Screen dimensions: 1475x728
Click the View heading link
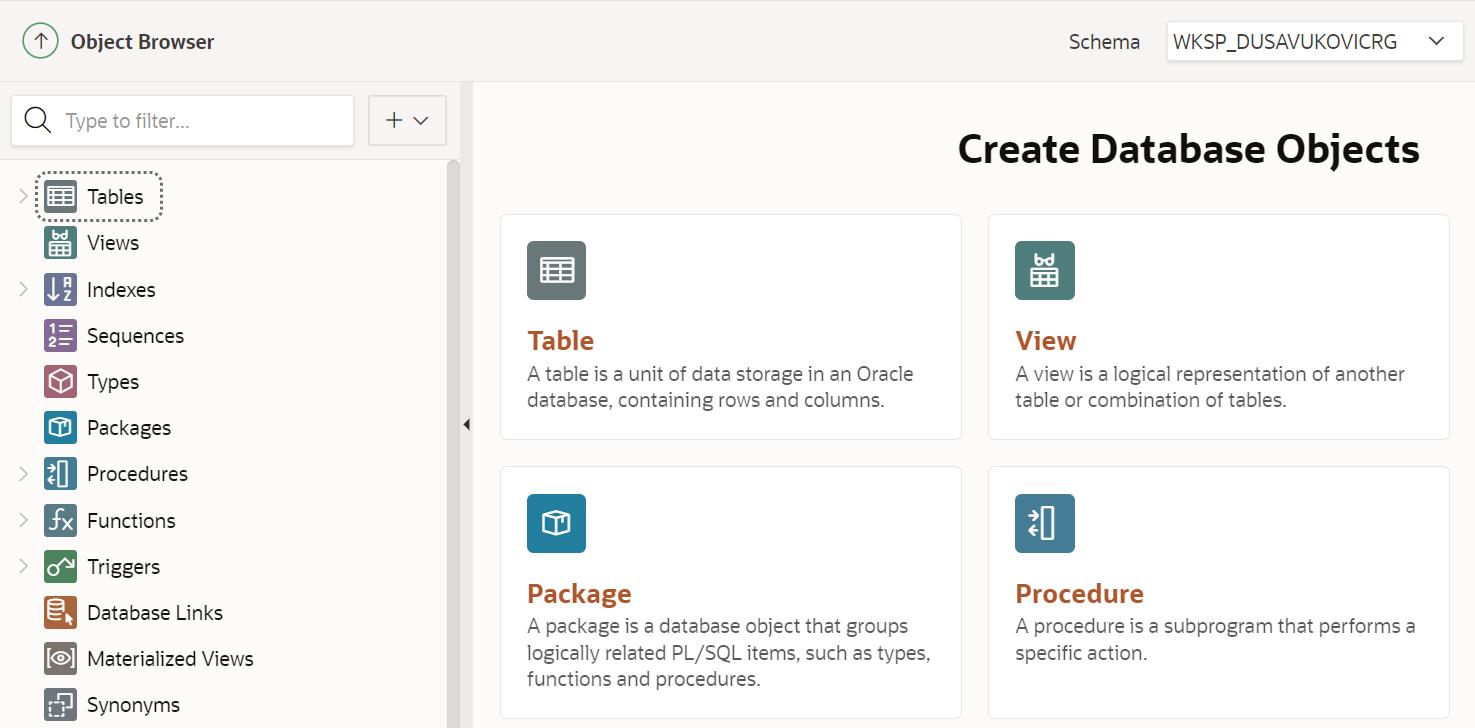pos(1045,341)
